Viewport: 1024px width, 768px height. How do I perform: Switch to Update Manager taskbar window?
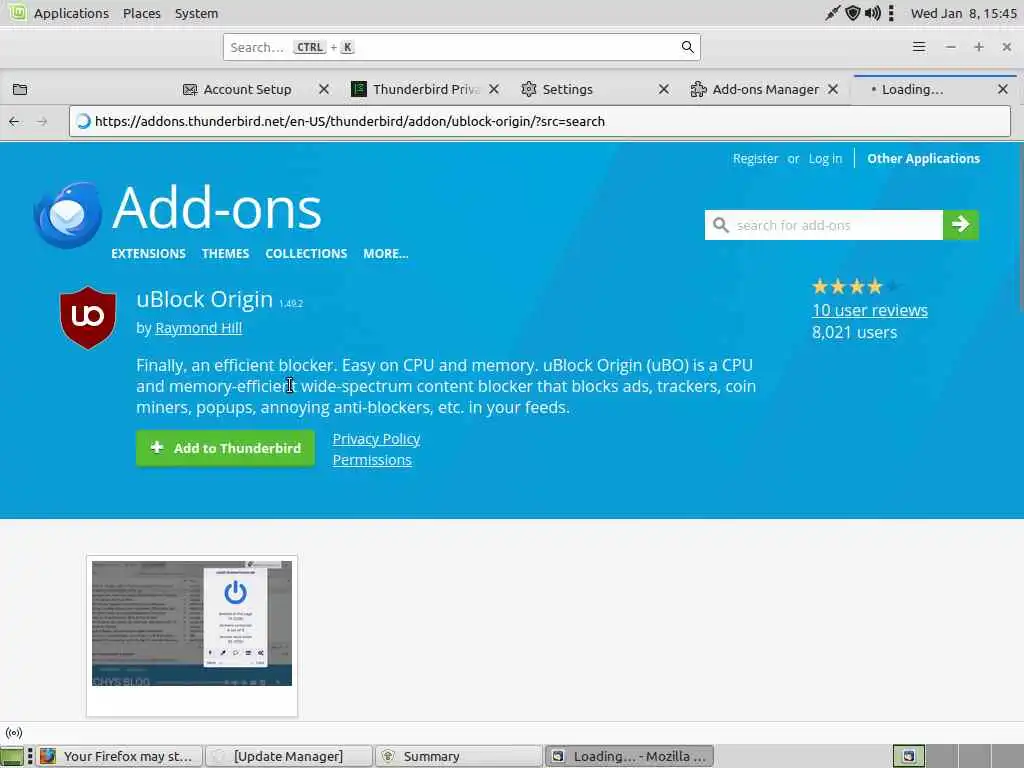pos(289,756)
